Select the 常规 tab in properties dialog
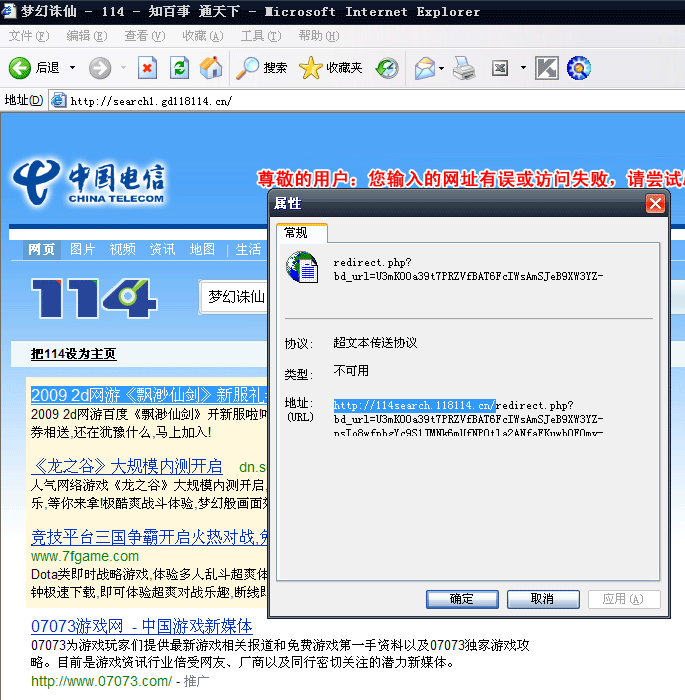Image resolution: width=685 pixels, height=700 pixels. pos(301,233)
